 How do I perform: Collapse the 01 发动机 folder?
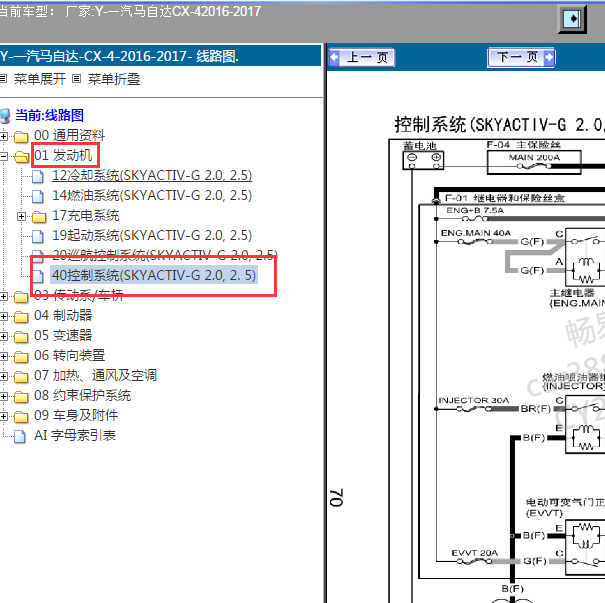coord(3,156)
